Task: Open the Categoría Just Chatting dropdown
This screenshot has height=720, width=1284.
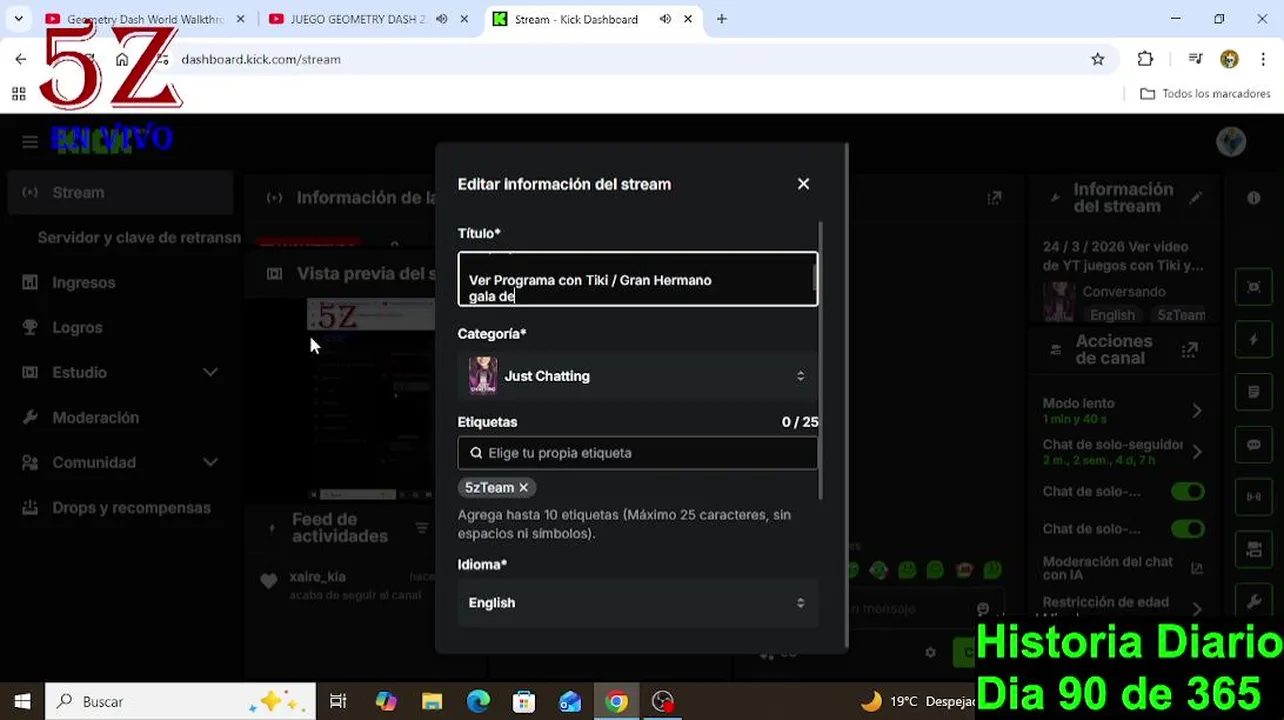Action: click(637, 376)
